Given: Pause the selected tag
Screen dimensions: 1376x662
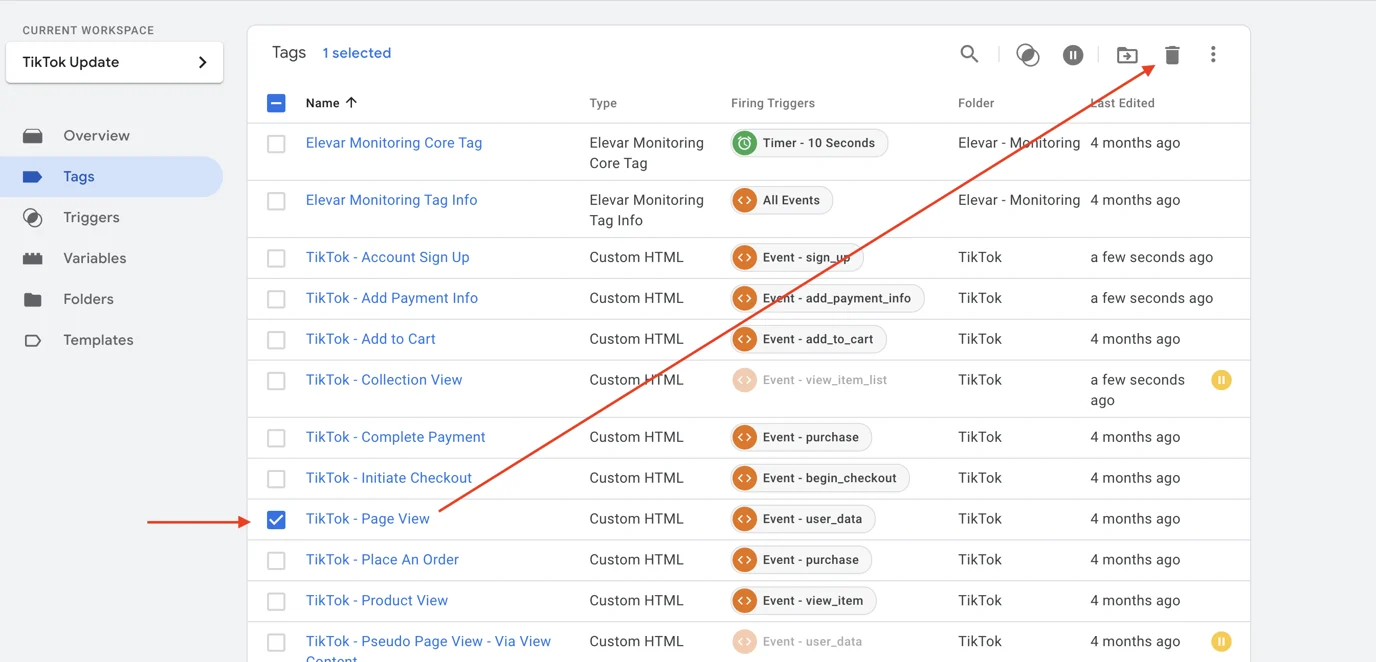Looking at the screenshot, I should pos(1073,55).
